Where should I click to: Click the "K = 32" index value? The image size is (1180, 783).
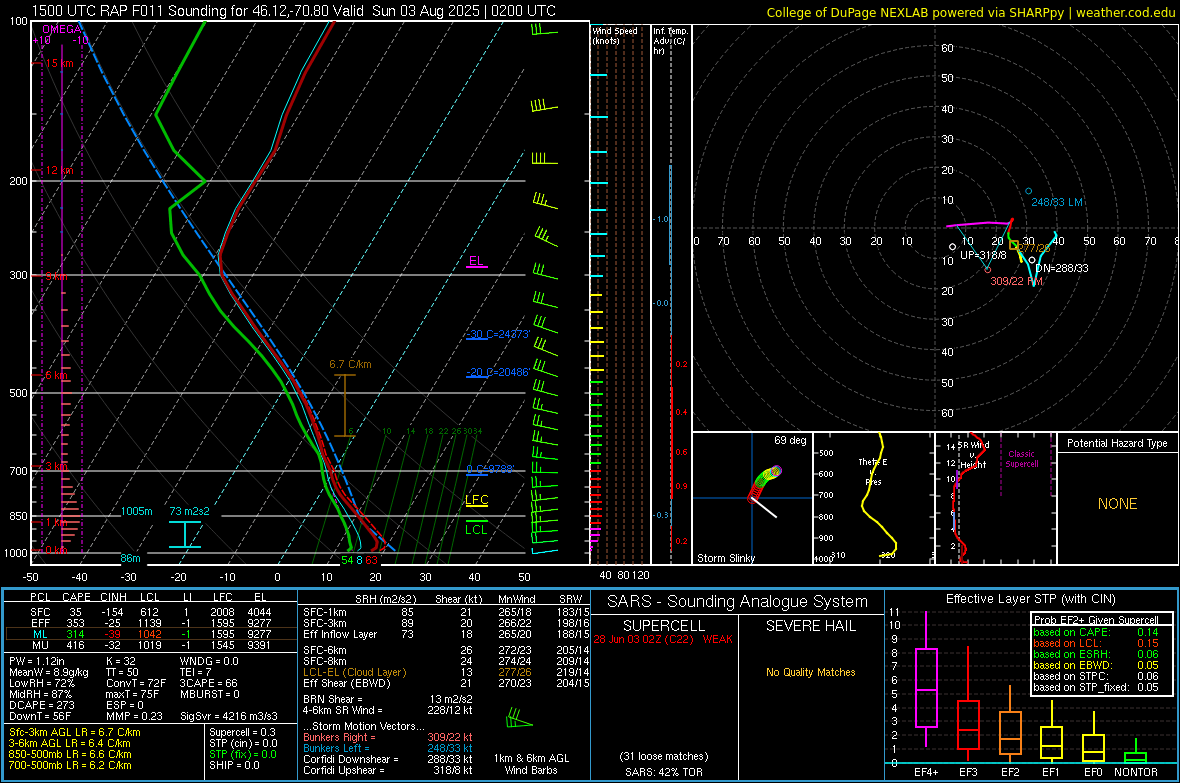(x=121, y=661)
